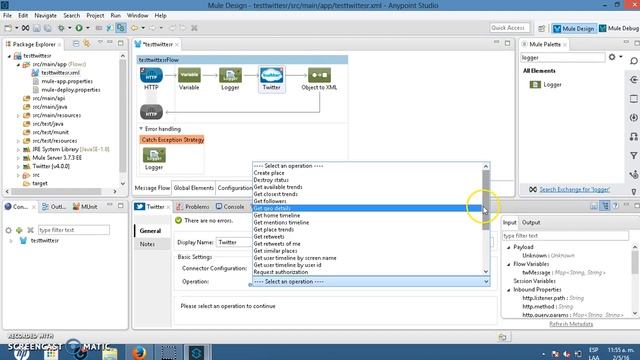Choose 'Get geo details' operation
Image resolution: width=640 pixels, height=360 pixels.
coord(367,209)
